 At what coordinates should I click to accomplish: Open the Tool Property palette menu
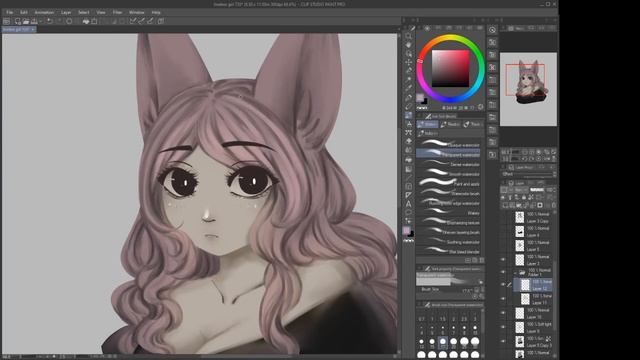click(419, 269)
